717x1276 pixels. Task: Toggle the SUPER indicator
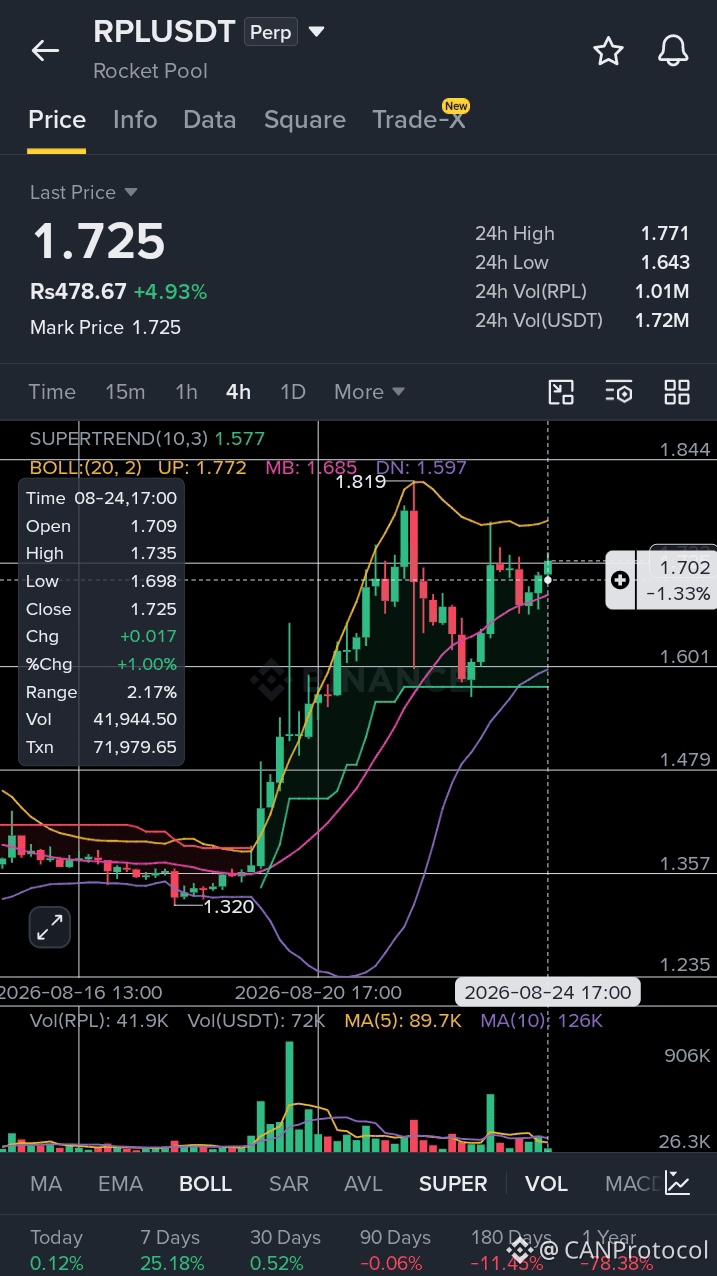coord(453,1184)
